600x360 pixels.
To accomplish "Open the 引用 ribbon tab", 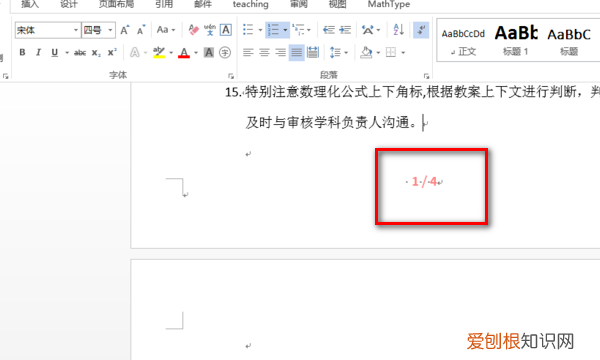I will 164,4.
